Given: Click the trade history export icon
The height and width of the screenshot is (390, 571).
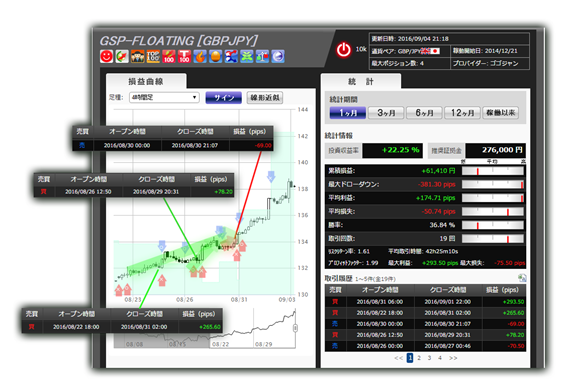Looking at the screenshot, I should pyautogui.click(x=522, y=278).
